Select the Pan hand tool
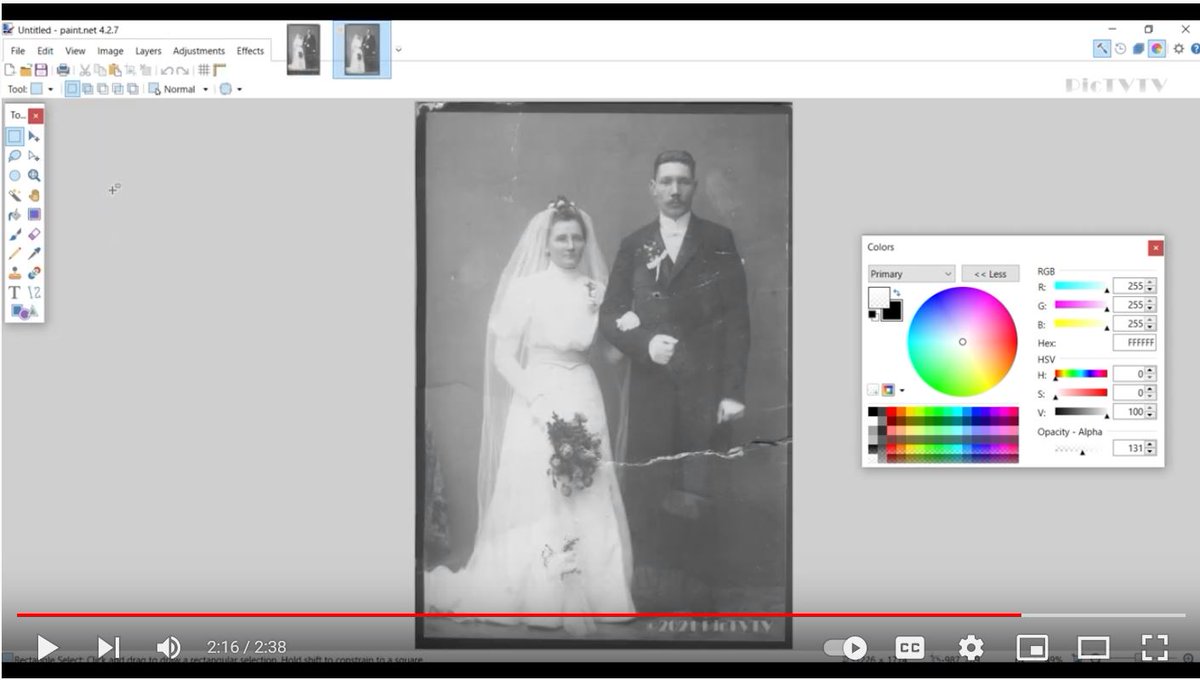 34,195
